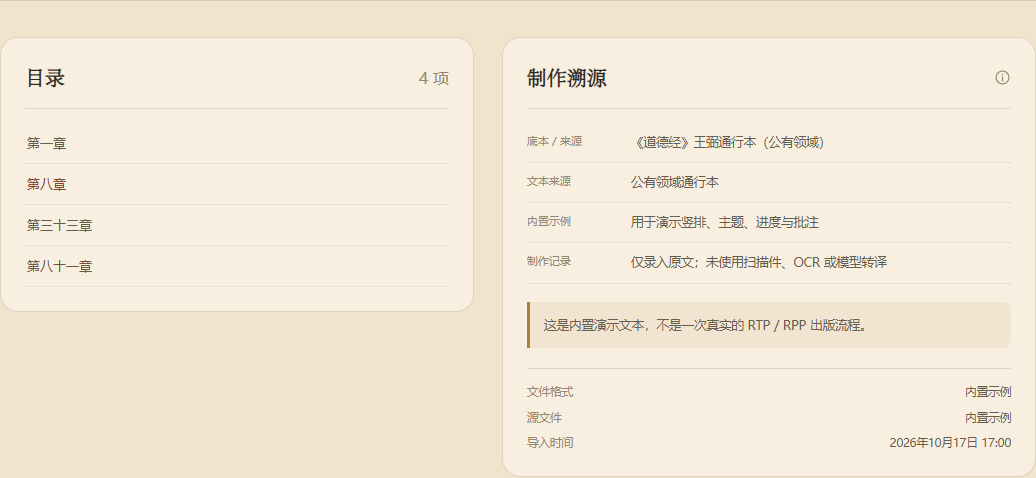
Task: Open 第一章 in the table of contents
Action: 237,143
